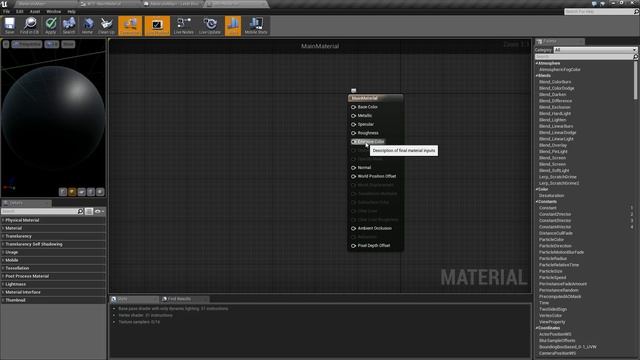Open the Lit view mode dropdown
640x360 pixels.
52,44
